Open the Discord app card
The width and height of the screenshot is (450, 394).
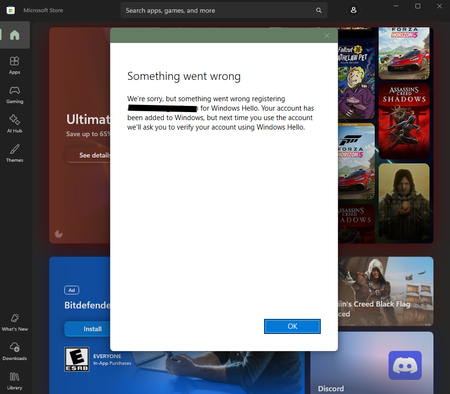coord(372,363)
